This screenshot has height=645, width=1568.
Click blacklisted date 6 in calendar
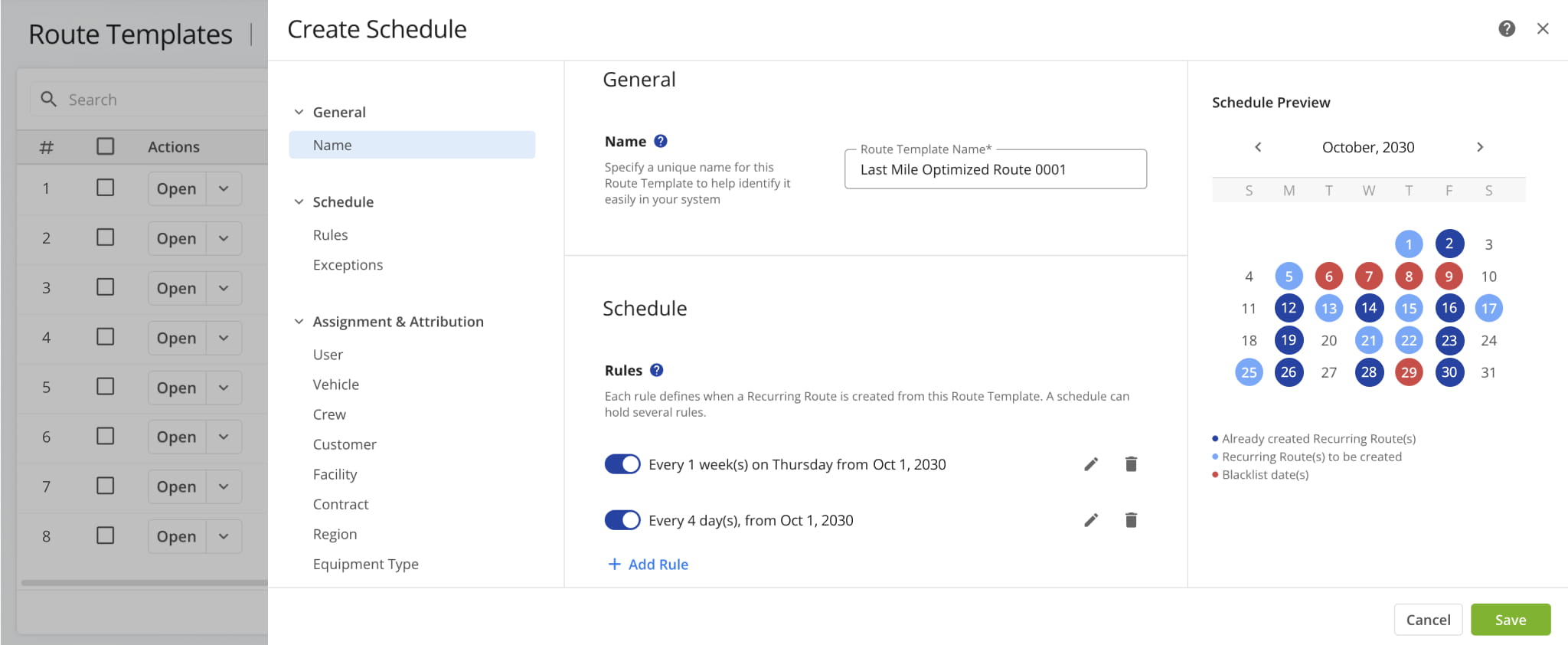pyautogui.click(x=1328, y=277)
